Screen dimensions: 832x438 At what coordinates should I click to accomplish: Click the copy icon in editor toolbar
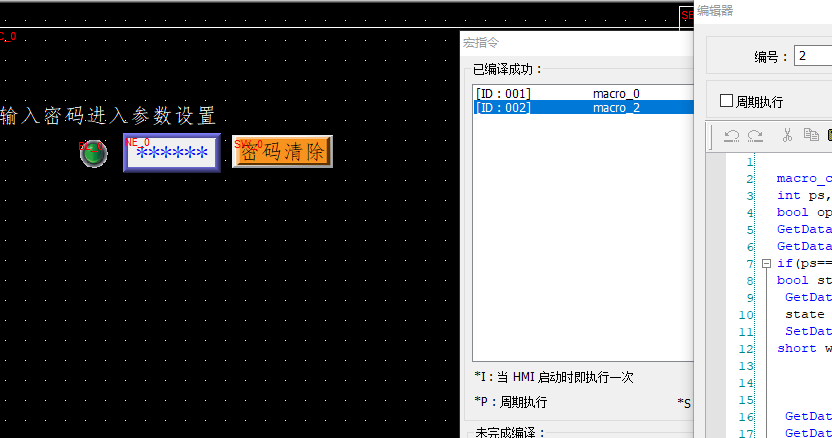pyautogui.click(x=810, y=135)
